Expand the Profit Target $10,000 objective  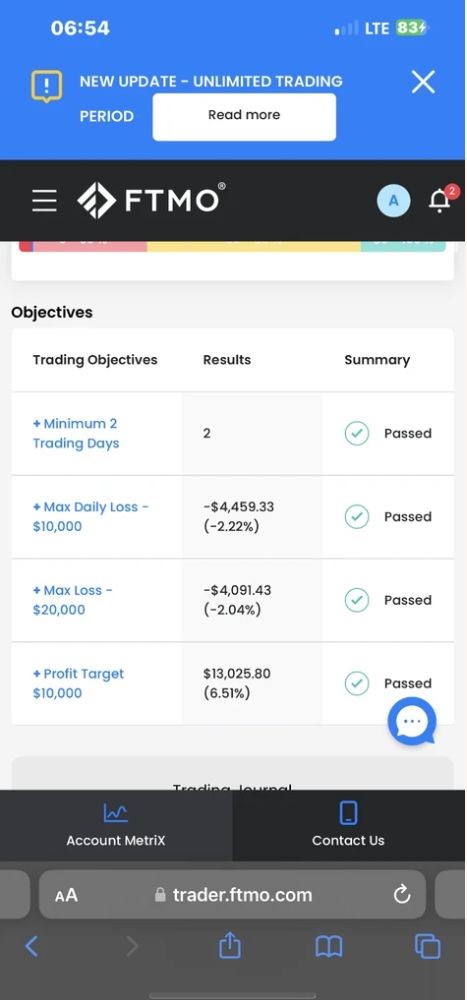(78, 683)
